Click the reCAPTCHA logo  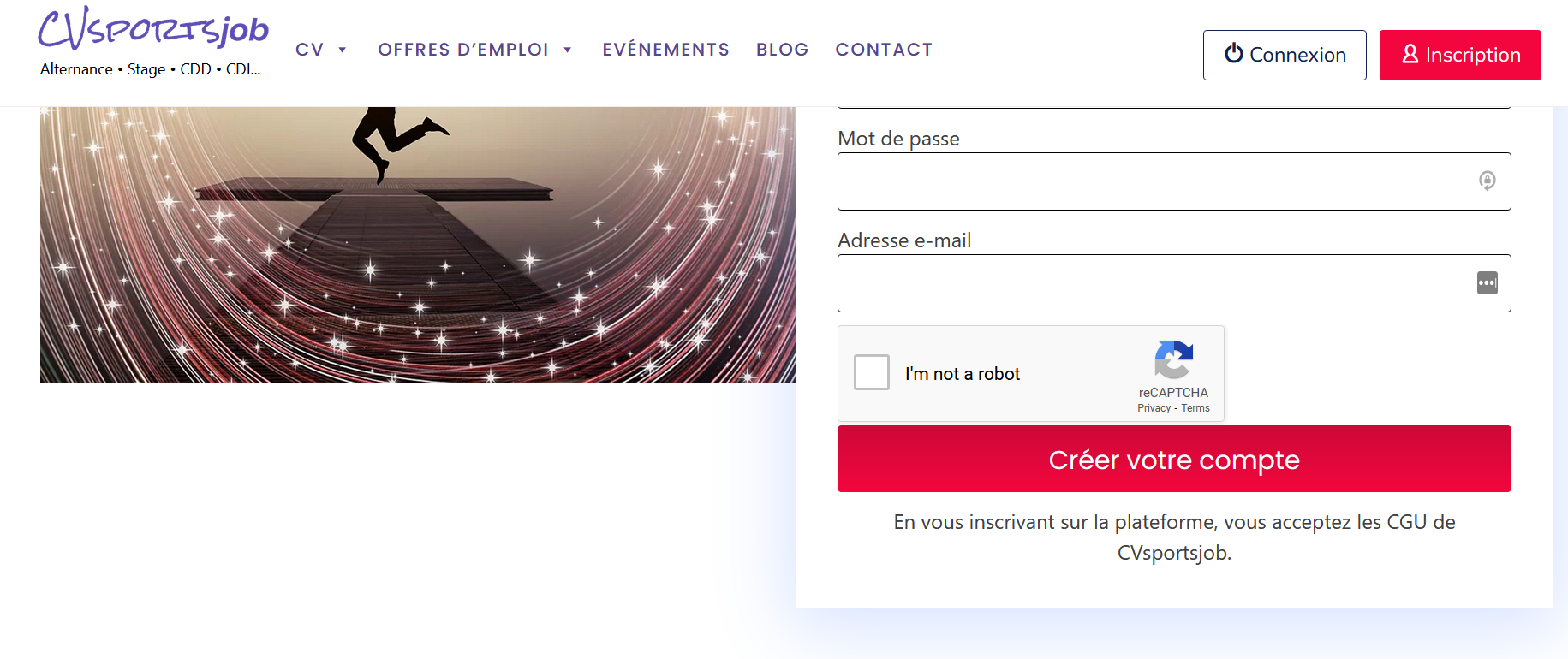click(1173, 359)
